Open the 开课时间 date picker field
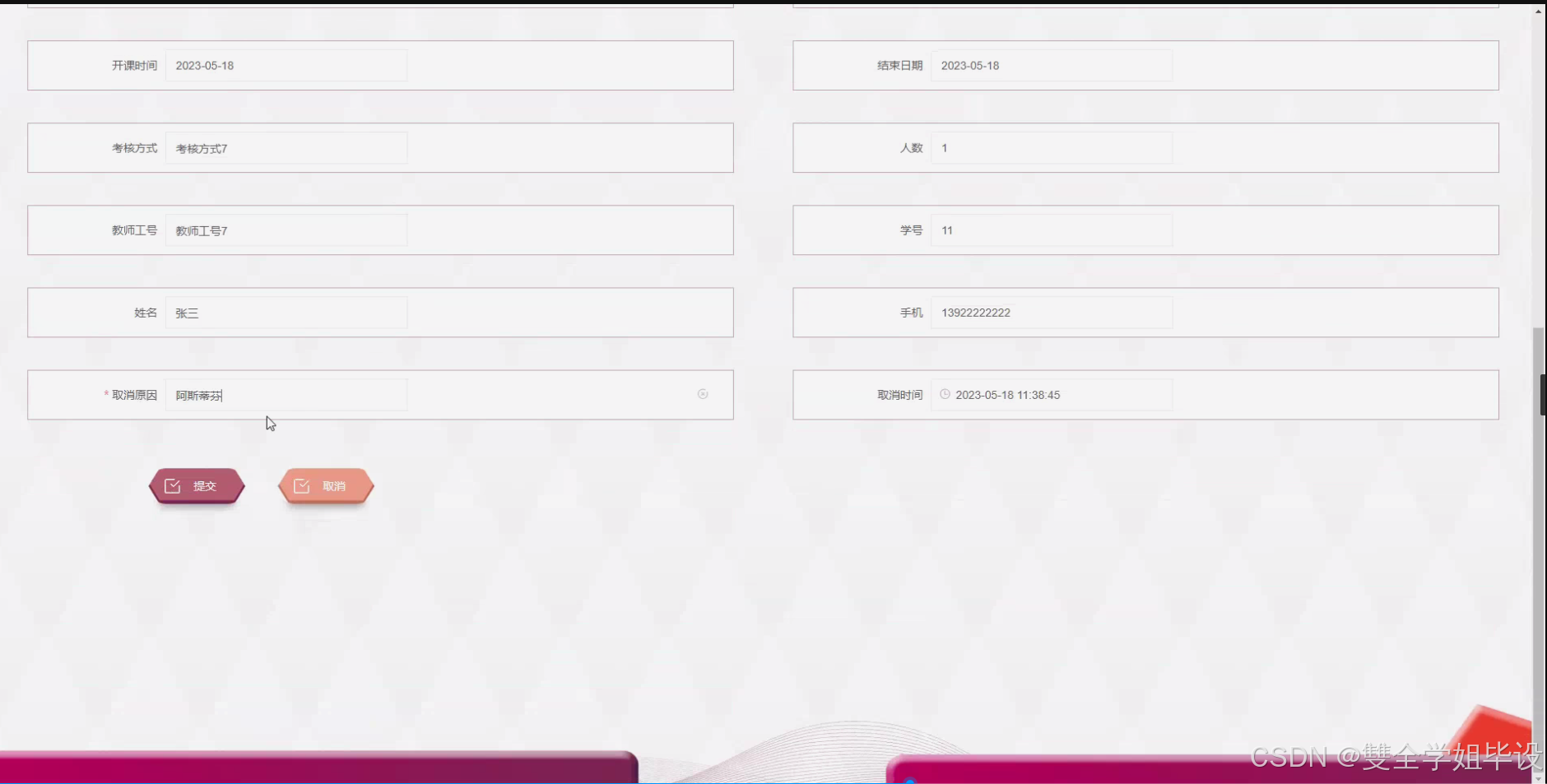The image size is (1547, 784). pos(286,65)
